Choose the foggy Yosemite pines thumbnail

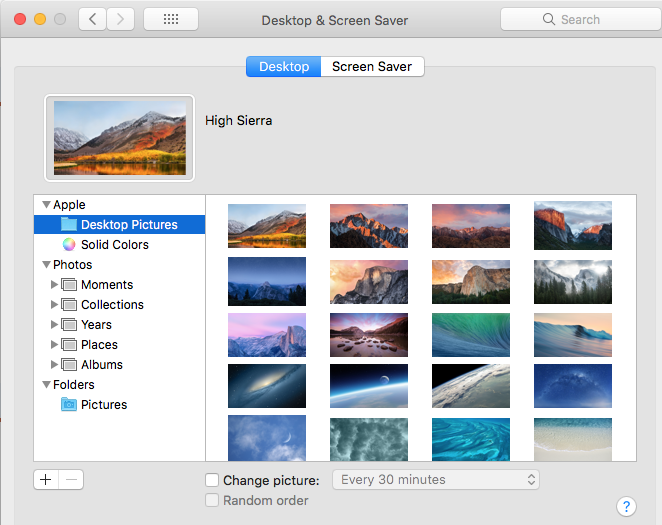(x=573, y=281)
